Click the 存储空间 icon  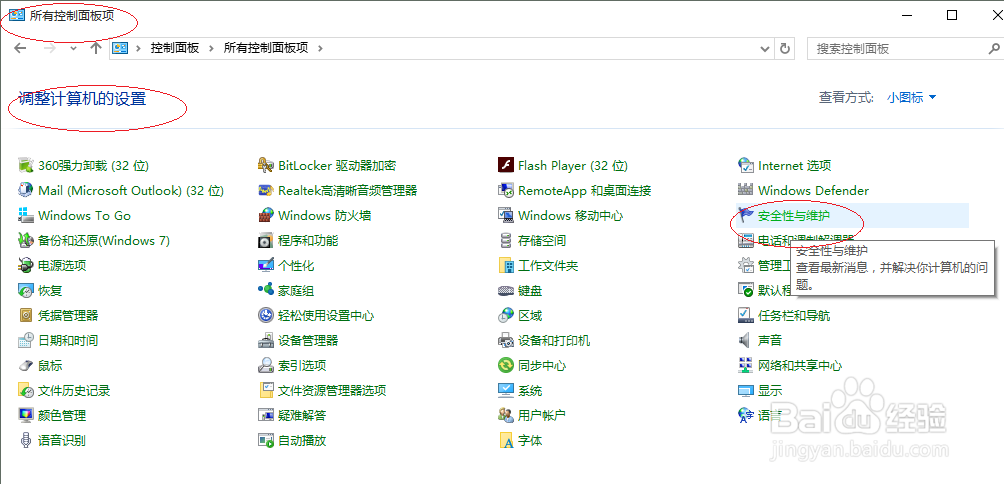pos(506,241)
